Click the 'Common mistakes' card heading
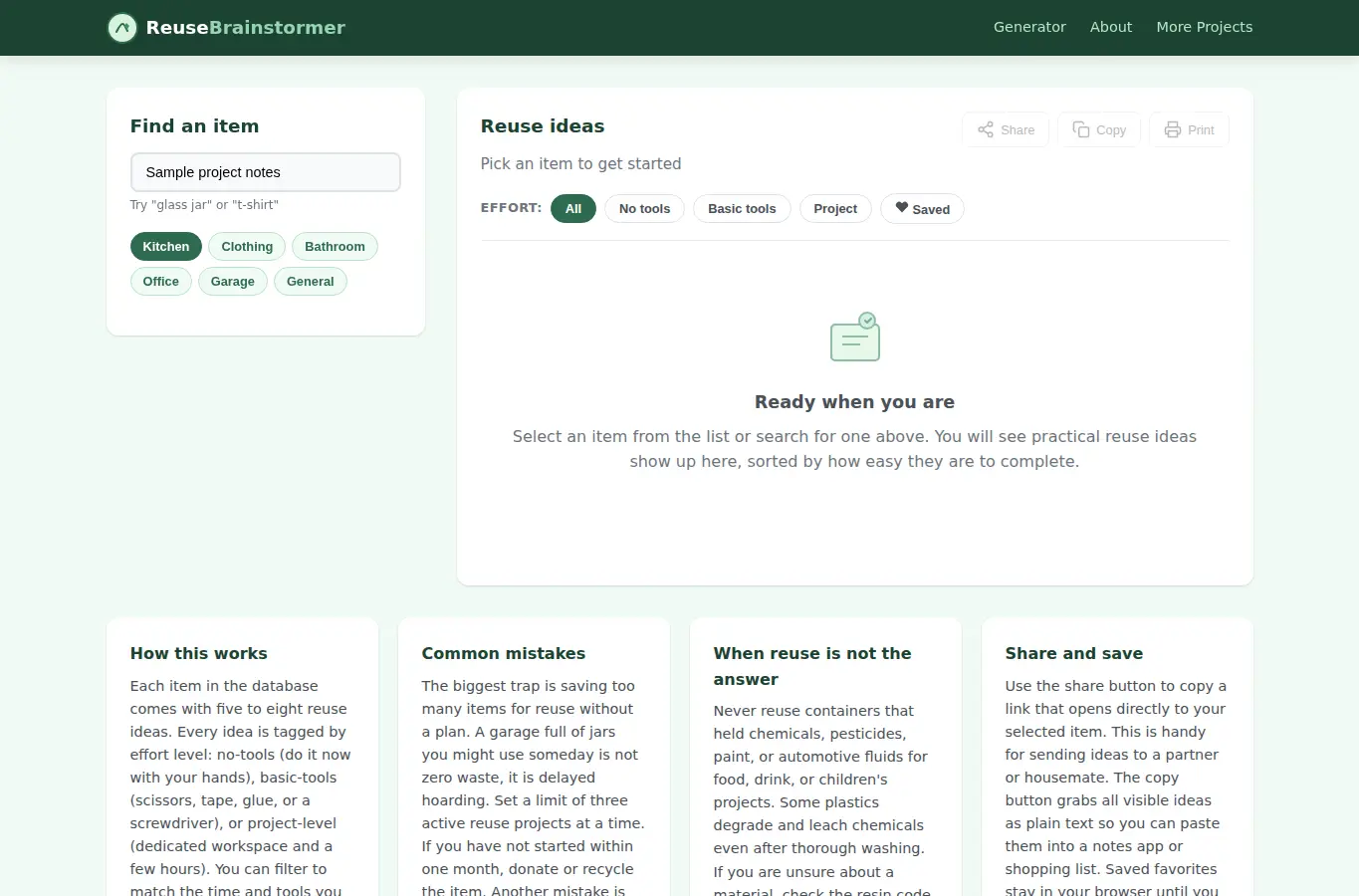 pyautogui.click(x=504, y=654)
